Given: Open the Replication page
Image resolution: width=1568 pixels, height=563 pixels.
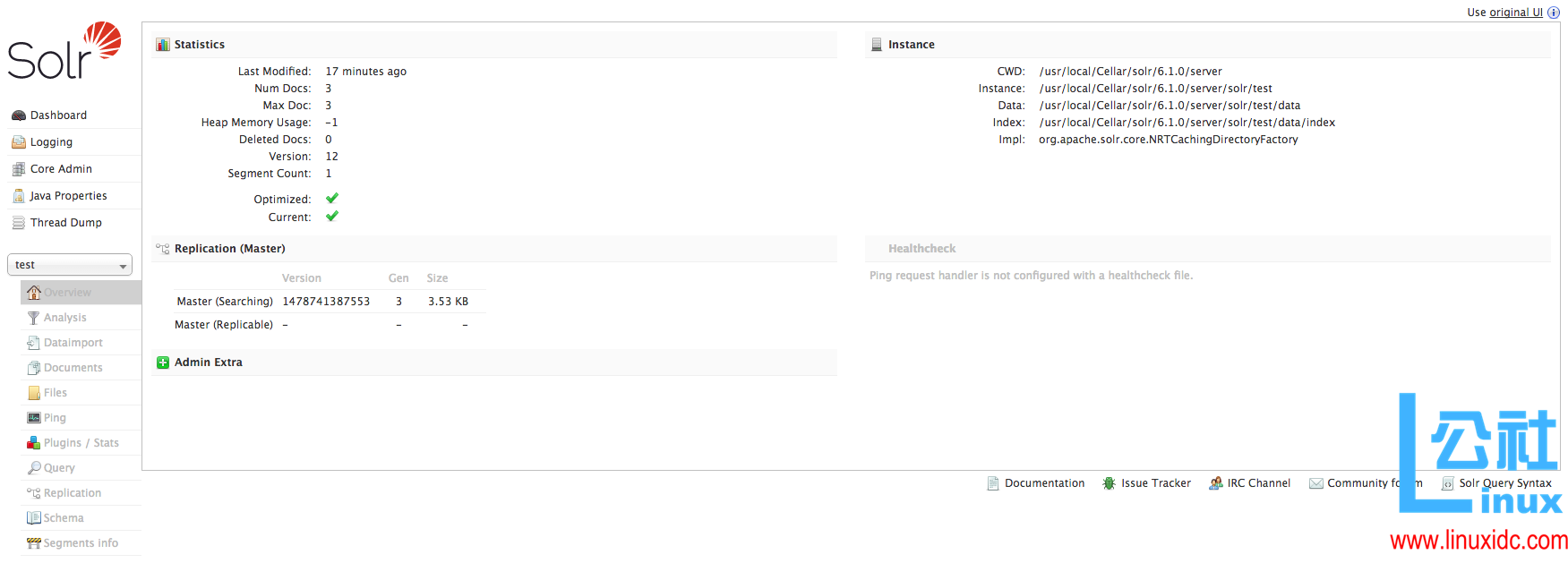Looking at the screenshot, I should click(73, 493).
